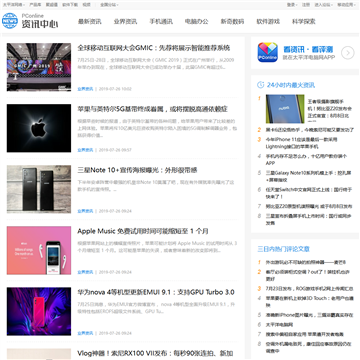Open headline 华为nova 4等机型更新EMUI 9.1
Screen dimensions: 360x360
pyautogui.click(x=156, y=292)
